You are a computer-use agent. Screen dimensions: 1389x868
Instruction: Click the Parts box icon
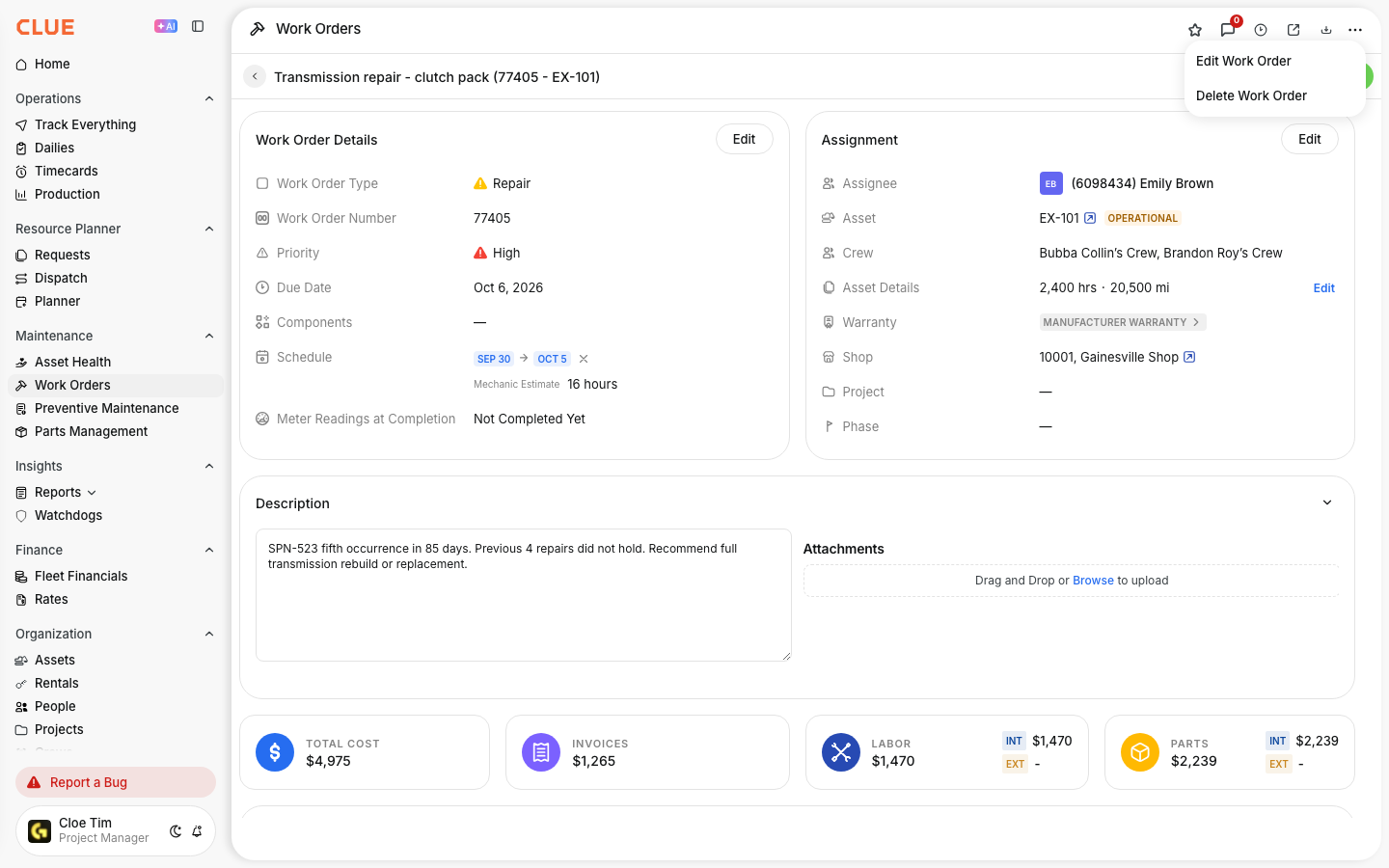pyautogui.click(x=1140, y=752)
